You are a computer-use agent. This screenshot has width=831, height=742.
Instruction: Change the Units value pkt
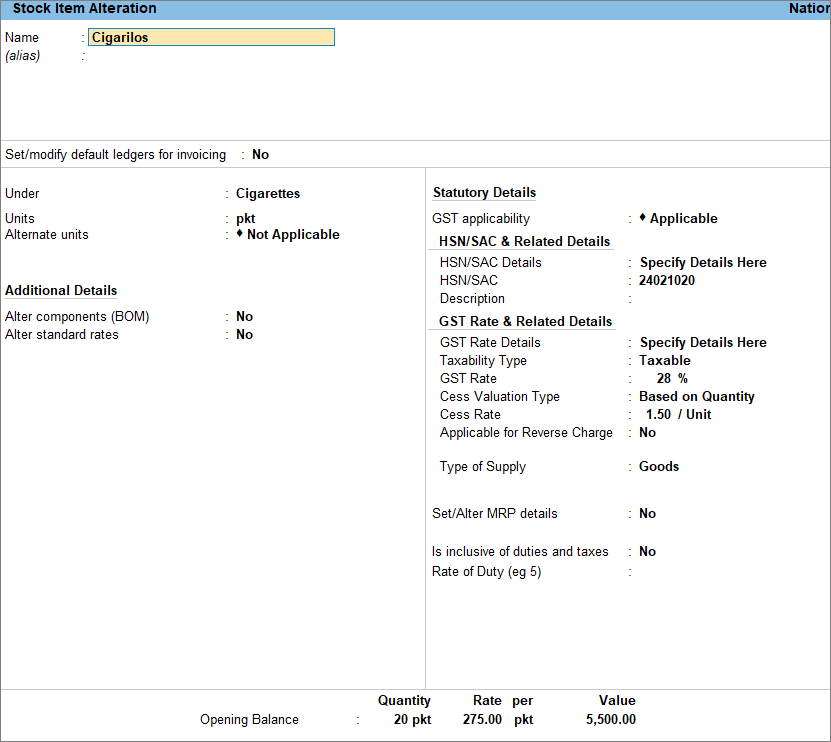coord(245,218)
